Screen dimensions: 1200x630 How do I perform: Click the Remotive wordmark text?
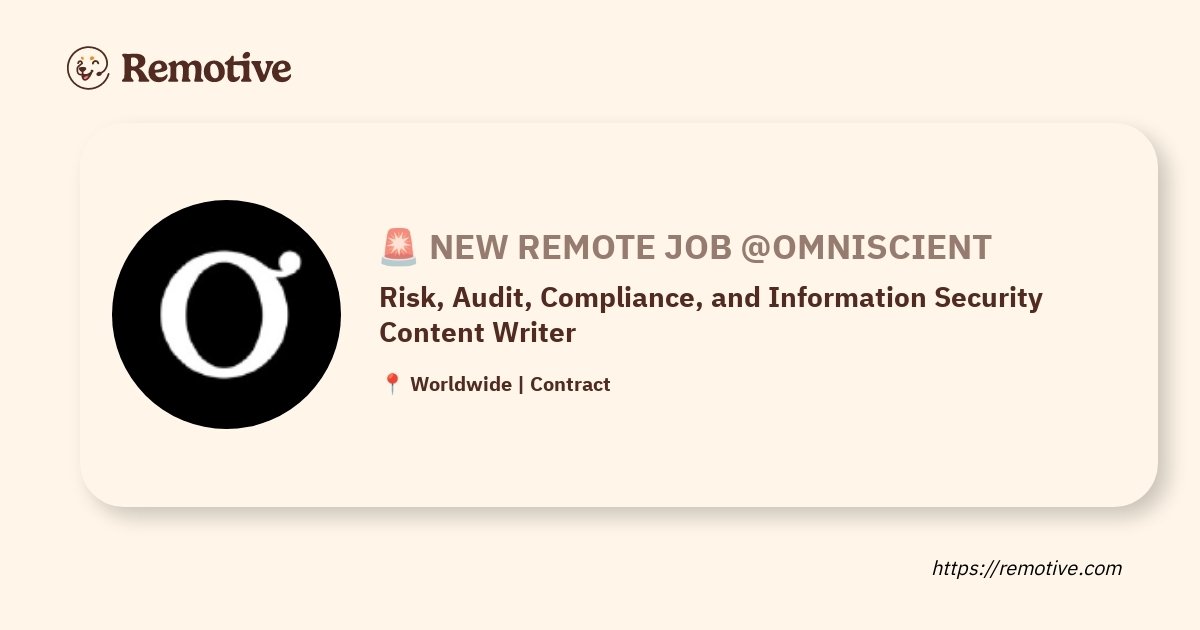pyautogui.click(x=206, y=68)
